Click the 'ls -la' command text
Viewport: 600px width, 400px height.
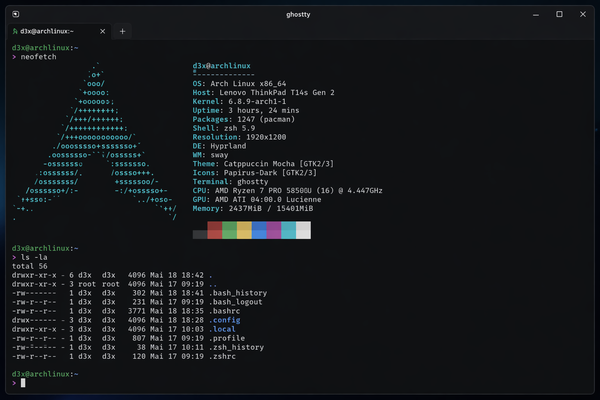(34, 257)
